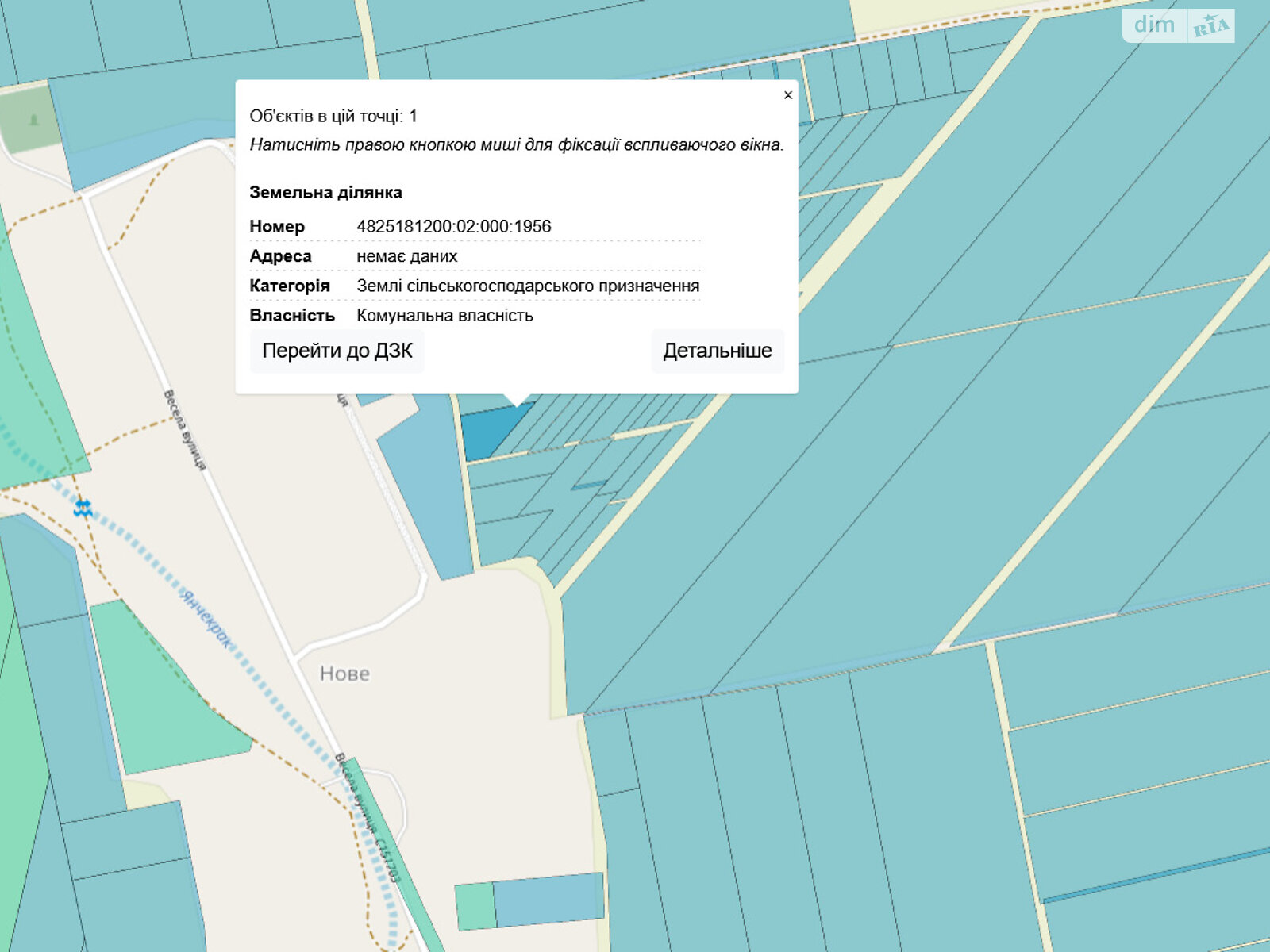Click the Комунальна власність ownership value
1270x952 pixels.
point(444,316)
